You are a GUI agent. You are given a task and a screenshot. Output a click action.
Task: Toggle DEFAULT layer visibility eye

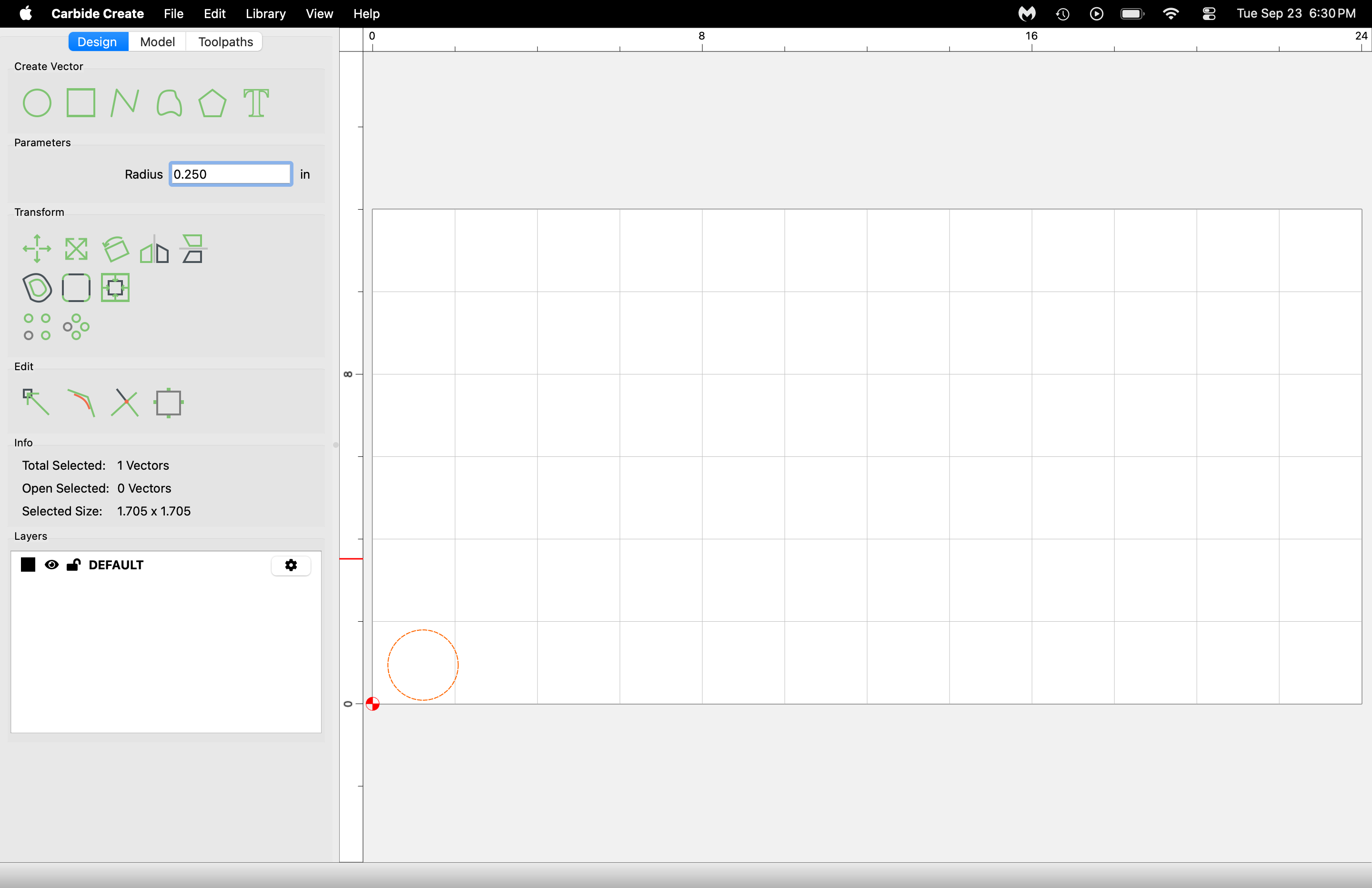tap(52, 565)
